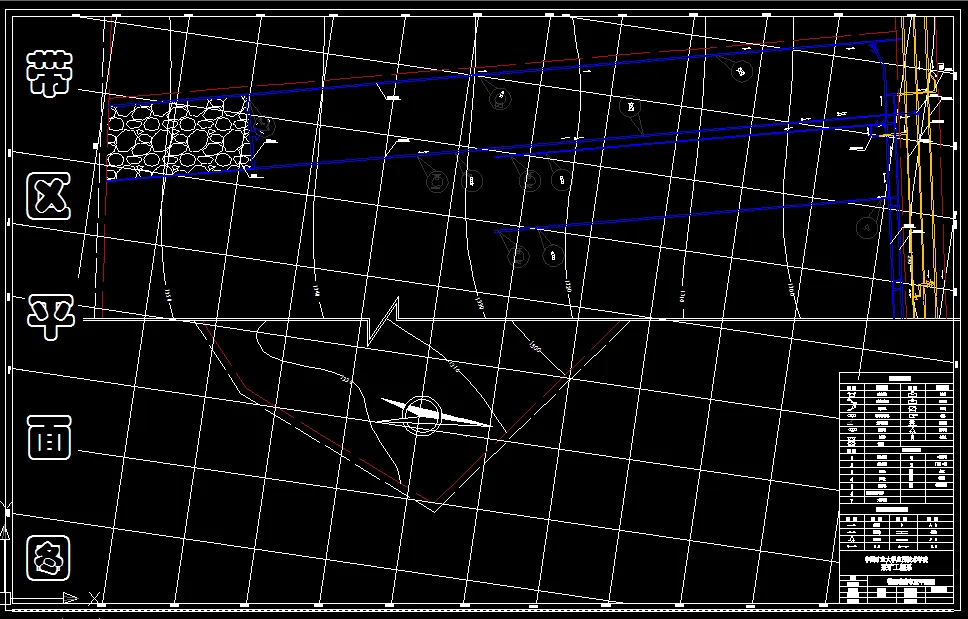
Task: Select the large title character 区
Action: [x=48, y=196]
